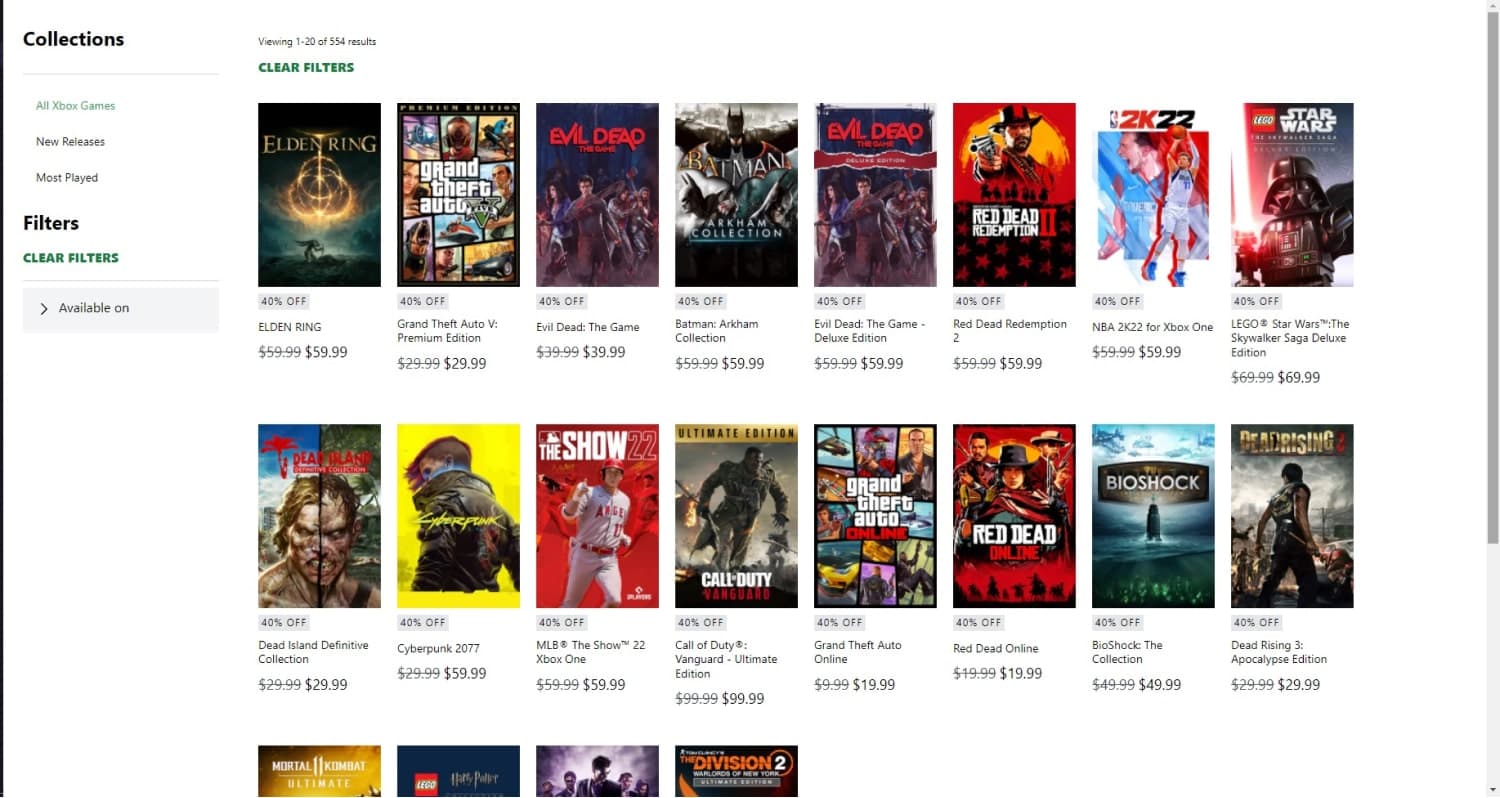Open the Mortal Kombat 11 Ultimate cover

tap(319, 771)
